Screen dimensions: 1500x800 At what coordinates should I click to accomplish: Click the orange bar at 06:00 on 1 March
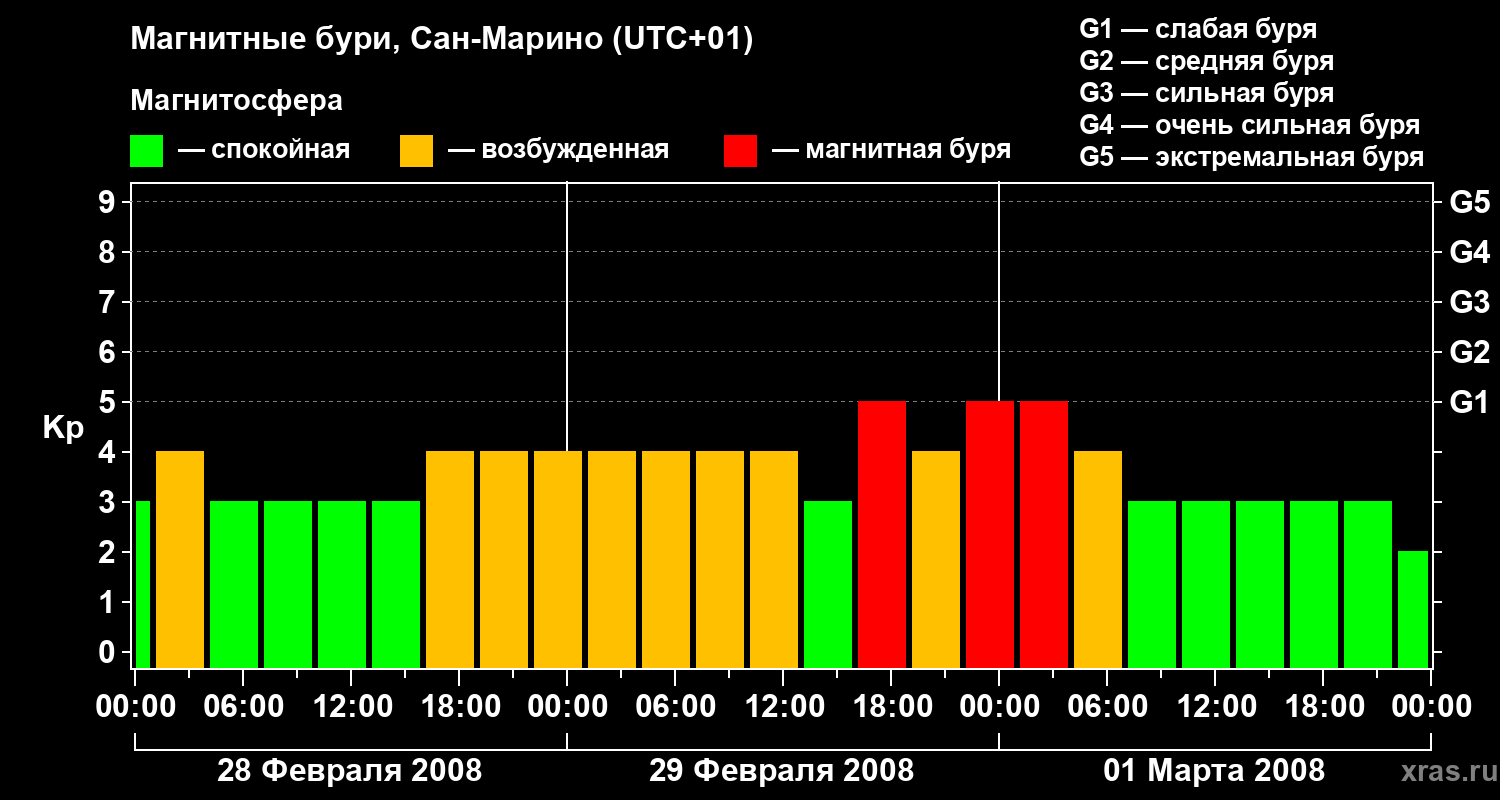(1098, 560)
